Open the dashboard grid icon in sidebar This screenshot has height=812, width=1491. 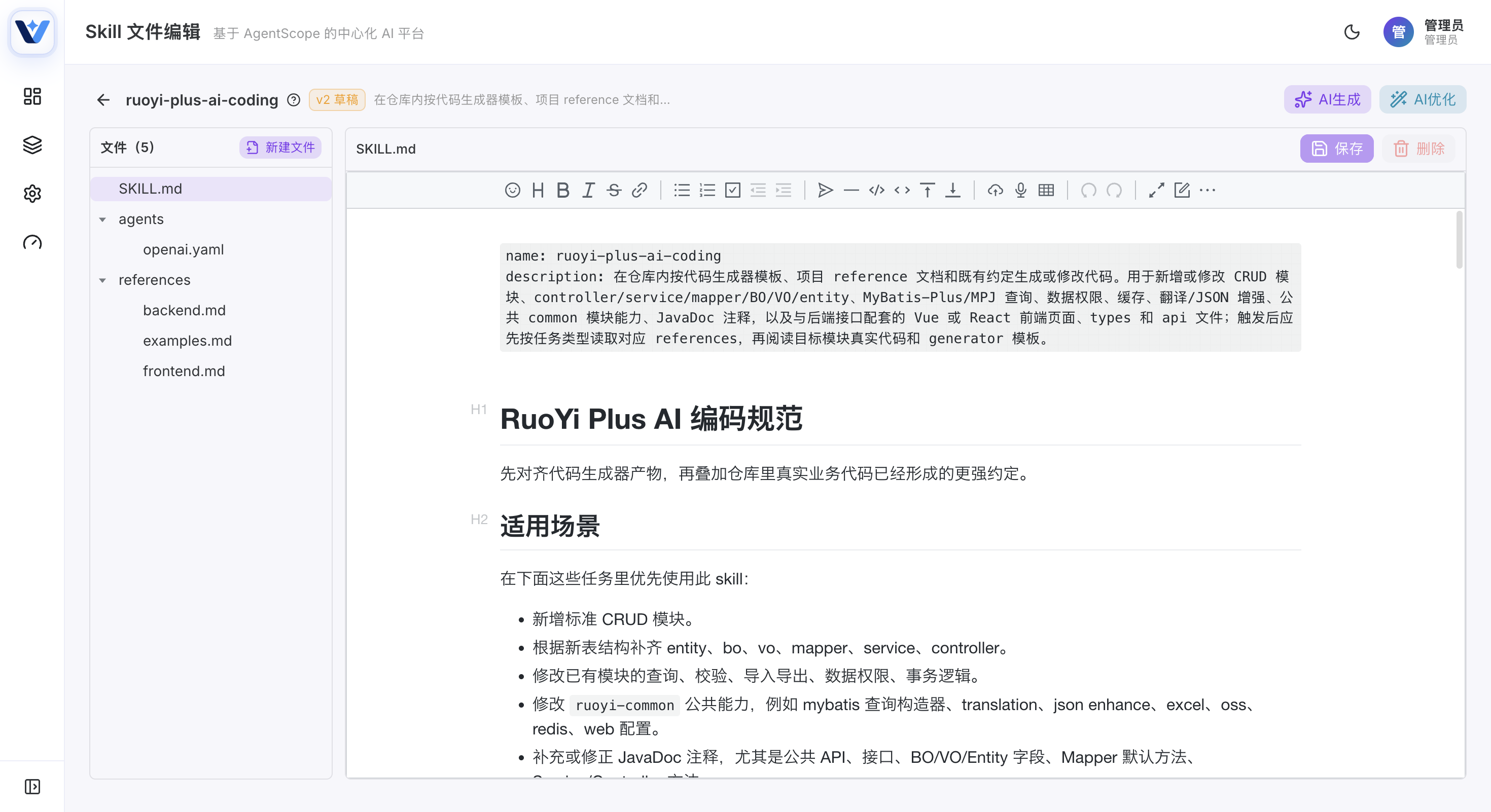32,96
